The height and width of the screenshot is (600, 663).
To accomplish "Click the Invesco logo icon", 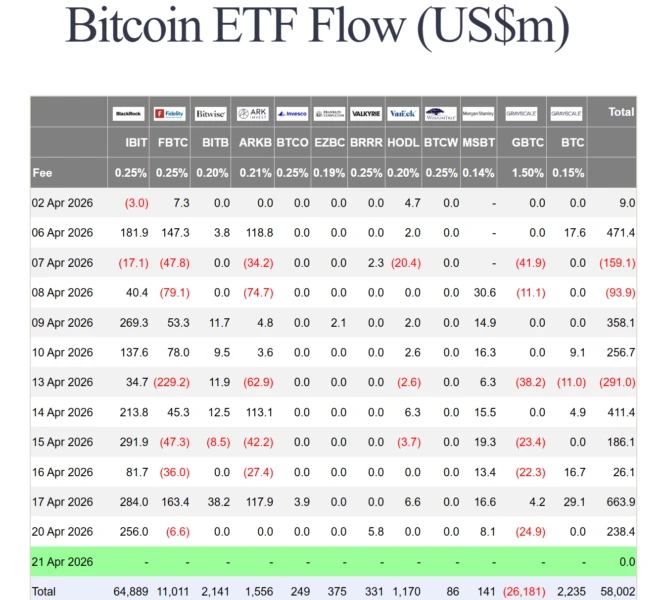I will click(x=292, y=114).
